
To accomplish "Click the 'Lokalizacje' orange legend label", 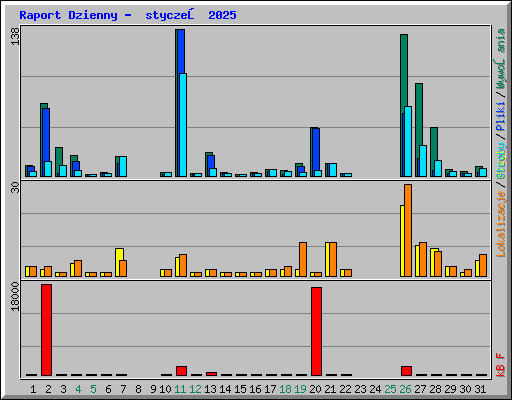I will (x=501, y=224).
